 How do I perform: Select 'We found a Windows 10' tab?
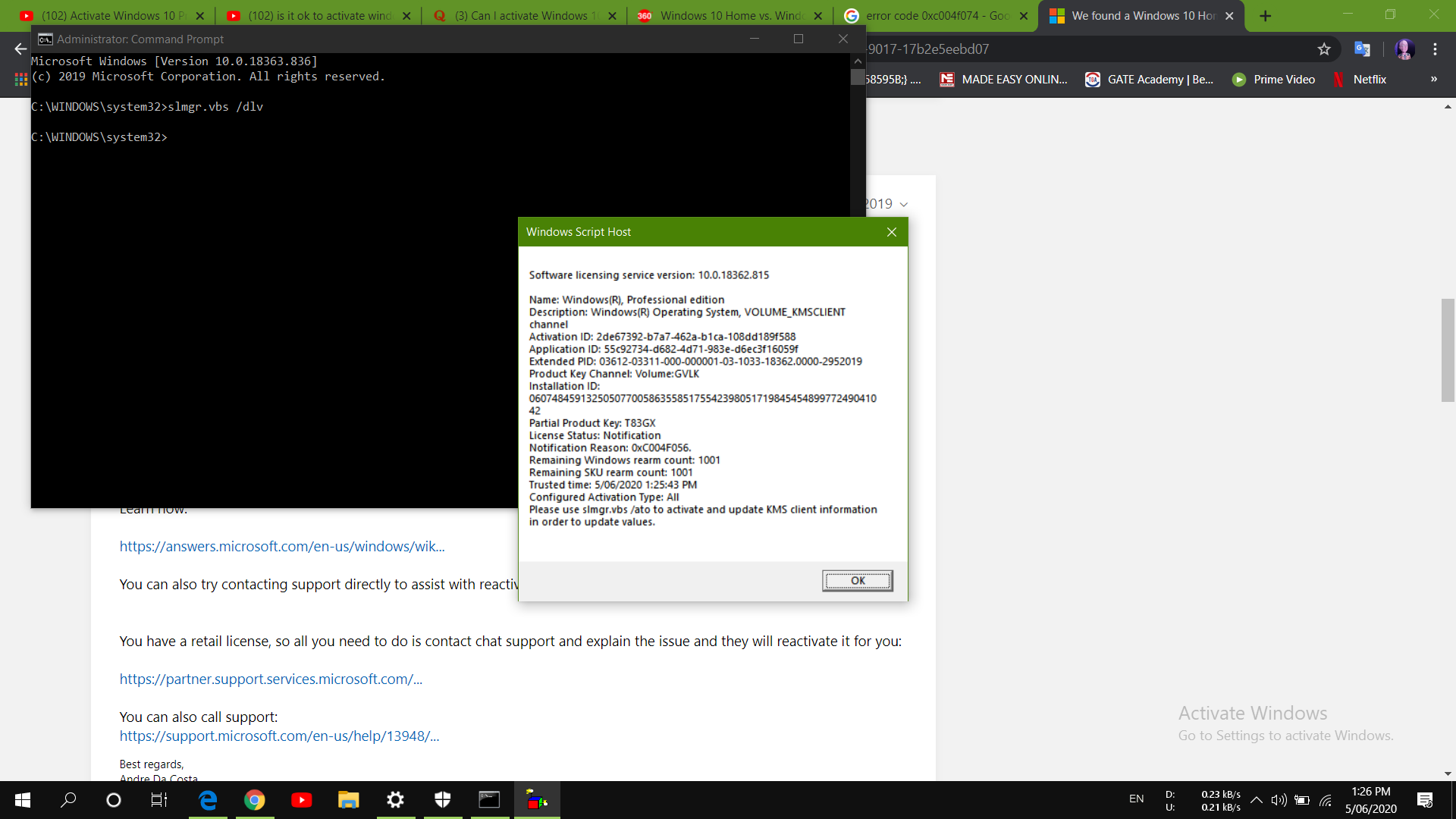(x=1141, y=16)
